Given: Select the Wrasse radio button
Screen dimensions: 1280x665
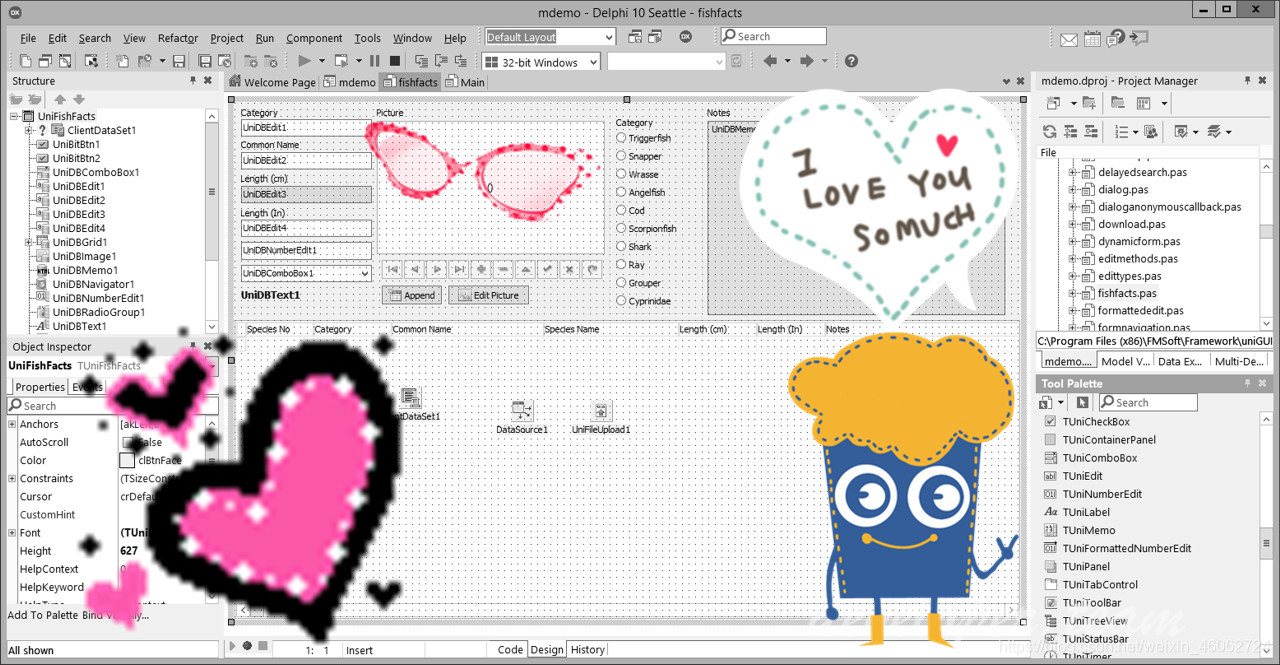Looking at the screenshot, I should (x=621, y=174).
